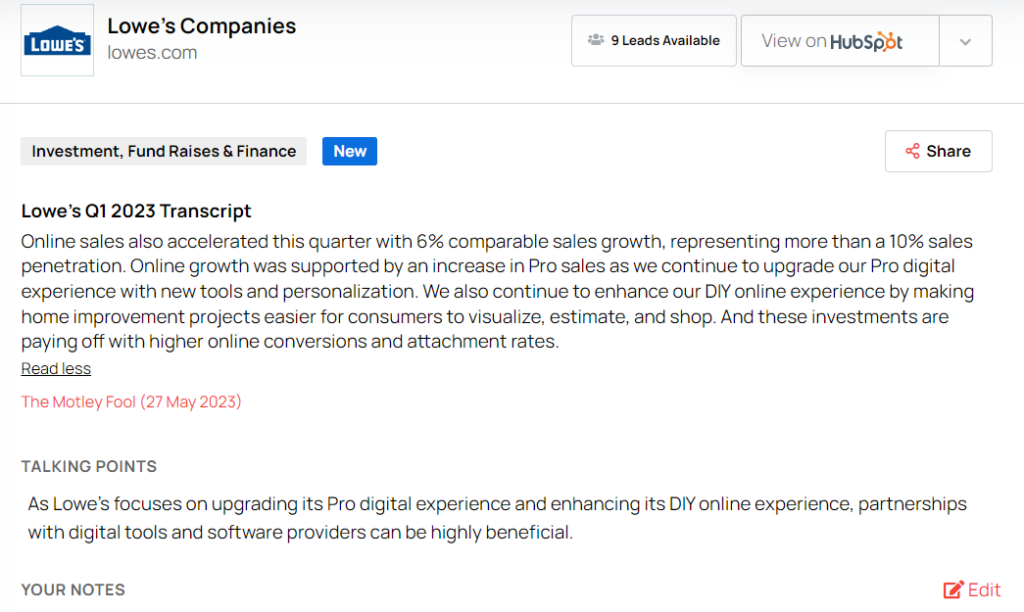Click the Share button label
Image resolution: width=1024 pixels, height=612 pixels.
[948, 151]
